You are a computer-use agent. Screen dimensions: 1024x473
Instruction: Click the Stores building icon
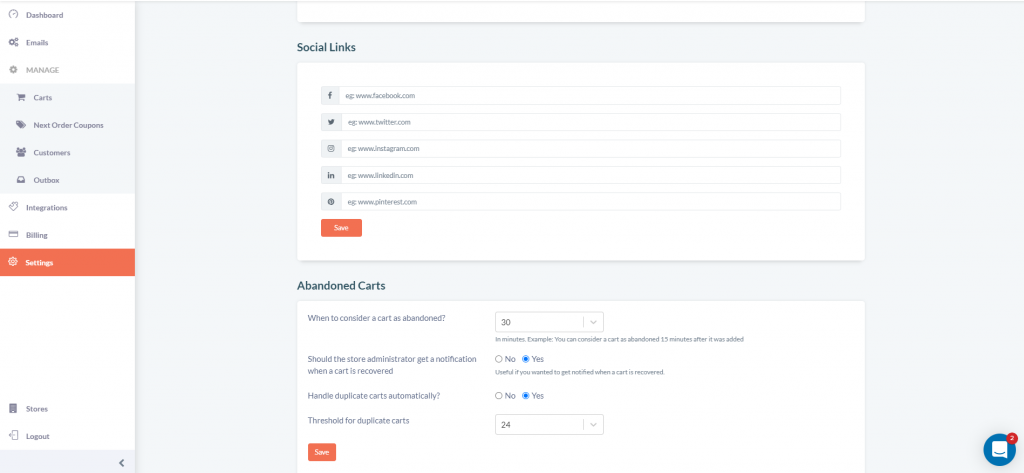(12, 408)
